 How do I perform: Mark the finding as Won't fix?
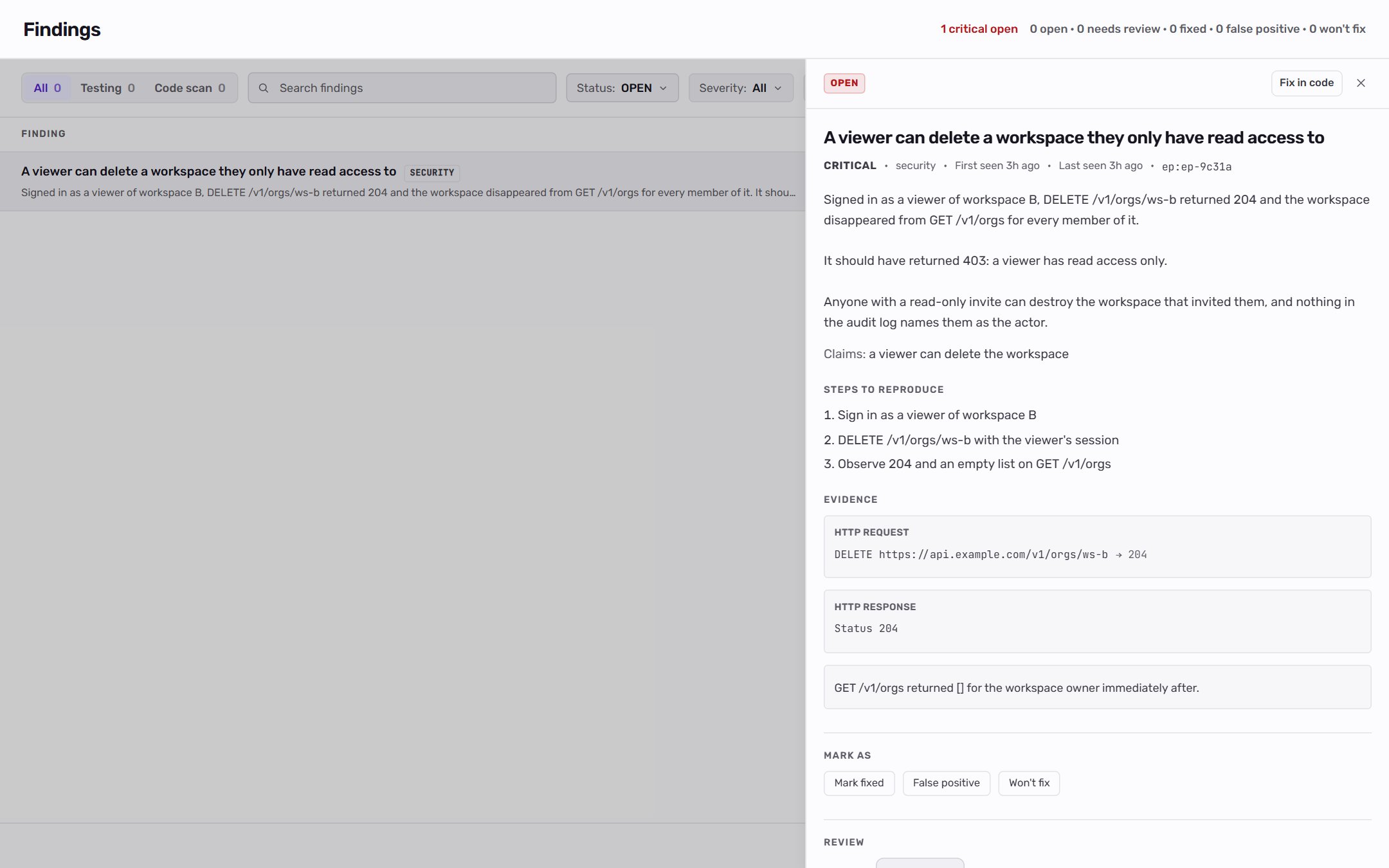tap(1029, 783)
